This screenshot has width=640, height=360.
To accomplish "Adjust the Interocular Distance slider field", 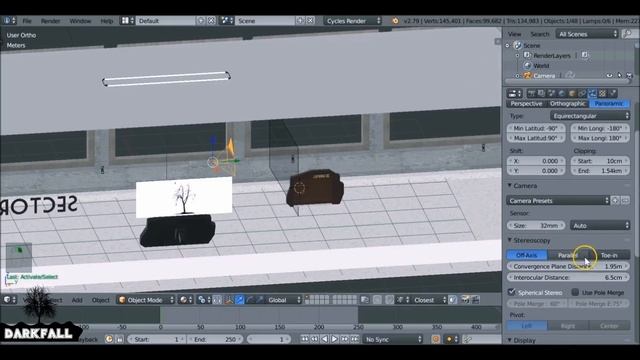I will (x=568, y=278).
